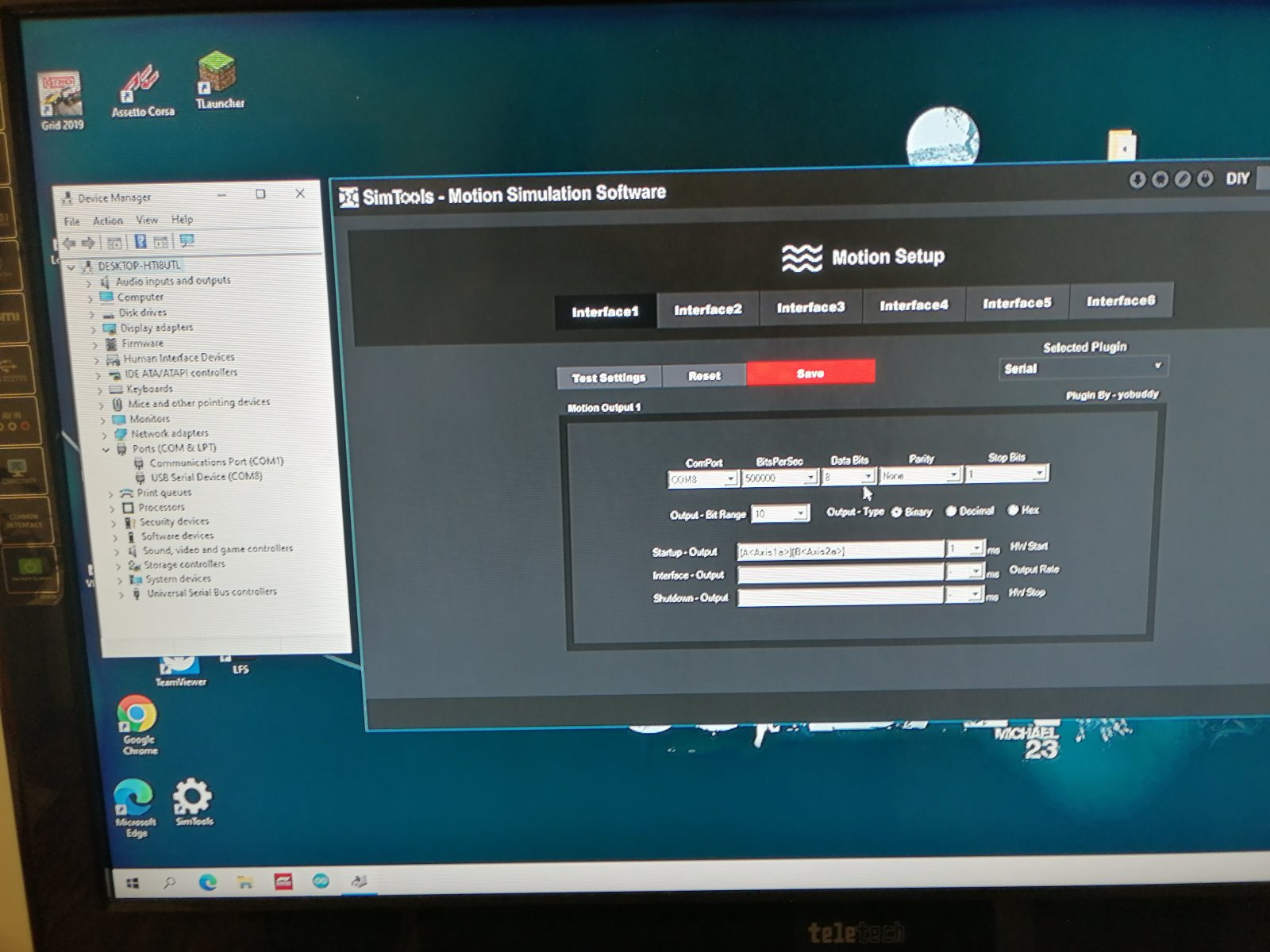
Task: Click Device Manager back arrow toolbar icon
Action: point(69,243)
